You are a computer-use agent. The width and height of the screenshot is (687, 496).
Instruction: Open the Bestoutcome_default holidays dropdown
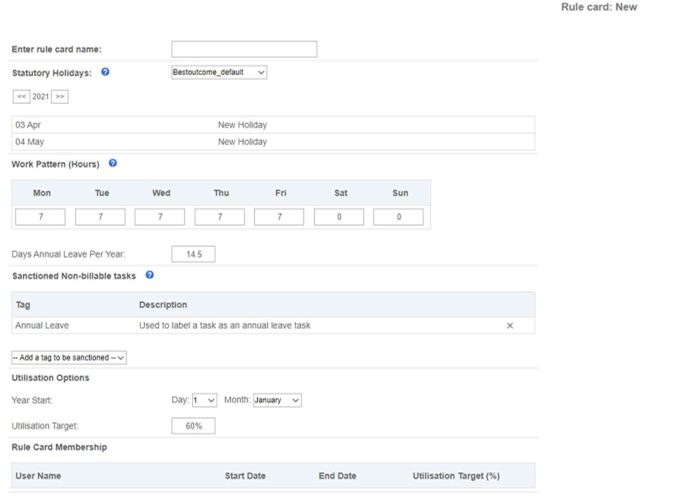tap(219, 72)
